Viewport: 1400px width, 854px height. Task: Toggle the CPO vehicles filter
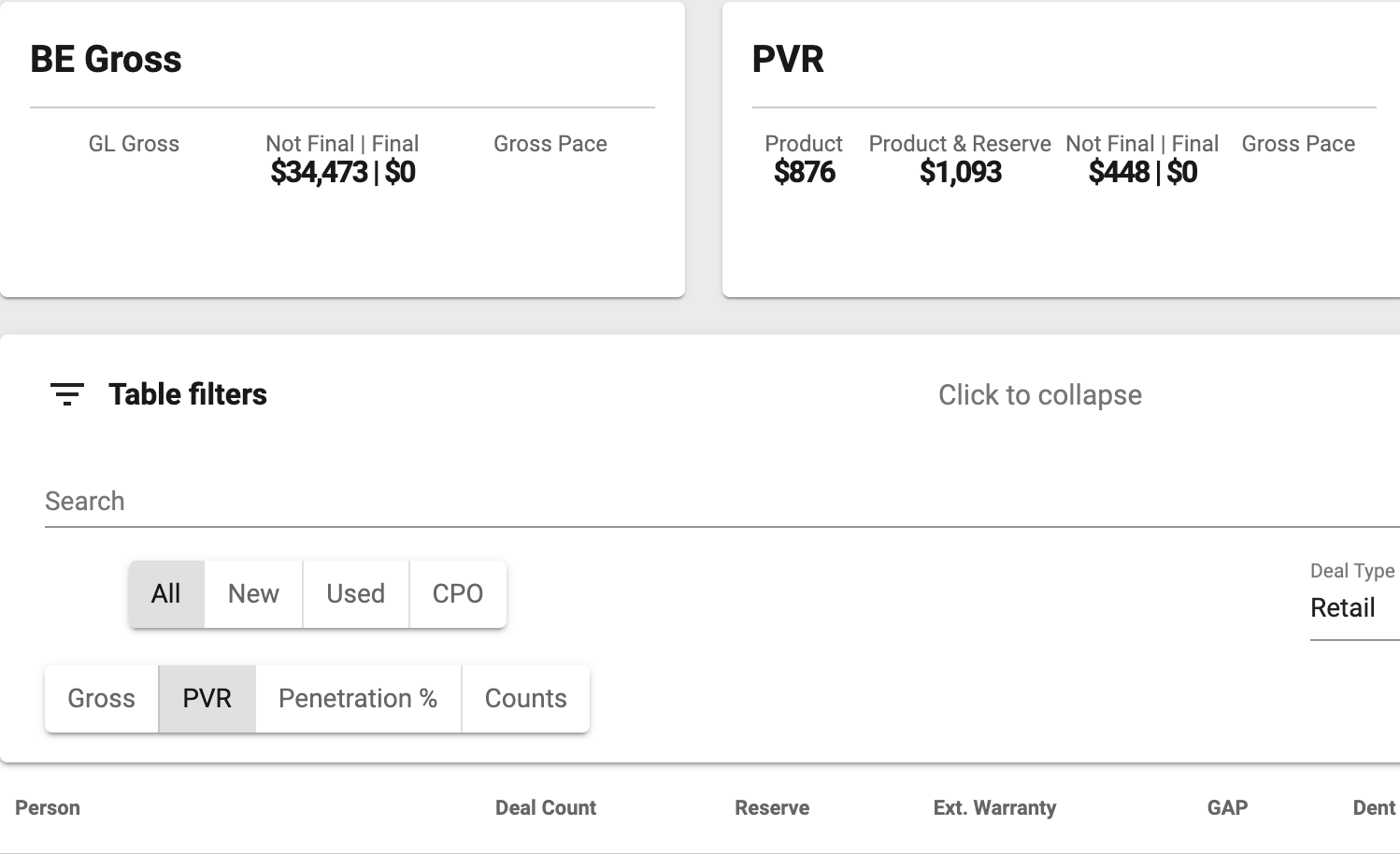457,594
